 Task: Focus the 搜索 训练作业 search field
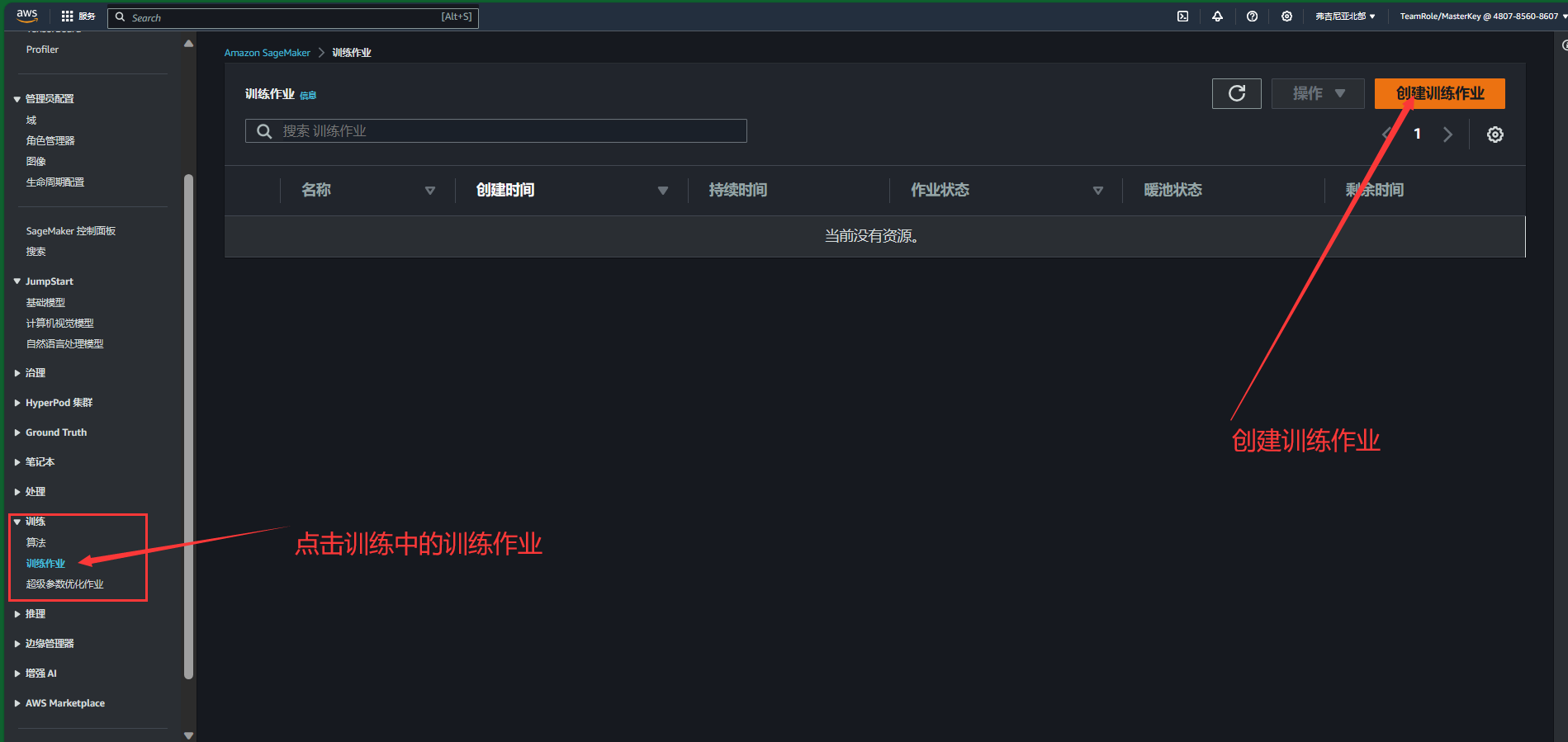[x=495, y=131]
